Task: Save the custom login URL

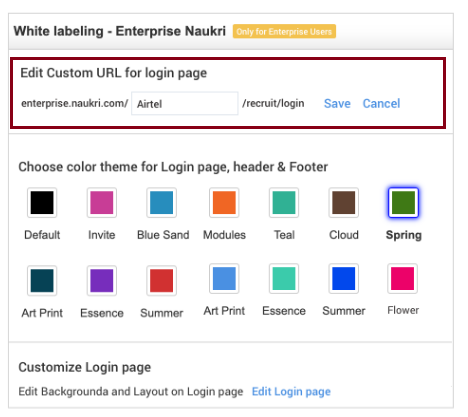Action: [337, 103]
